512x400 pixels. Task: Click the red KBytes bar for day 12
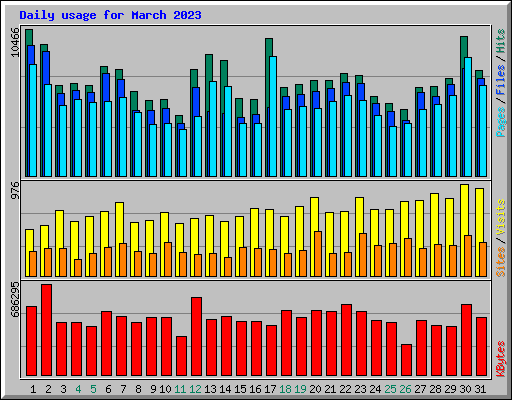tap(196, 337)
